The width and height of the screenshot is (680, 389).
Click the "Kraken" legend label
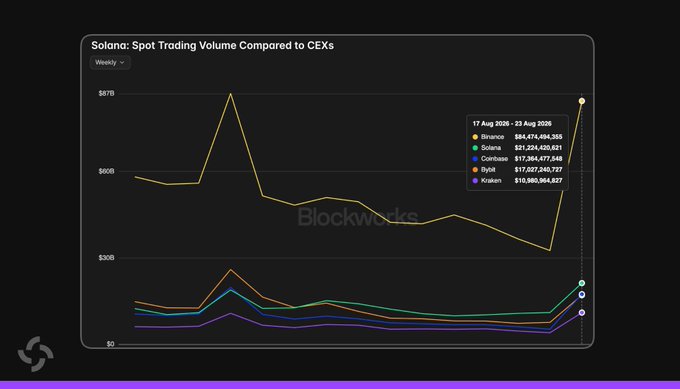(x=491, y=180)
